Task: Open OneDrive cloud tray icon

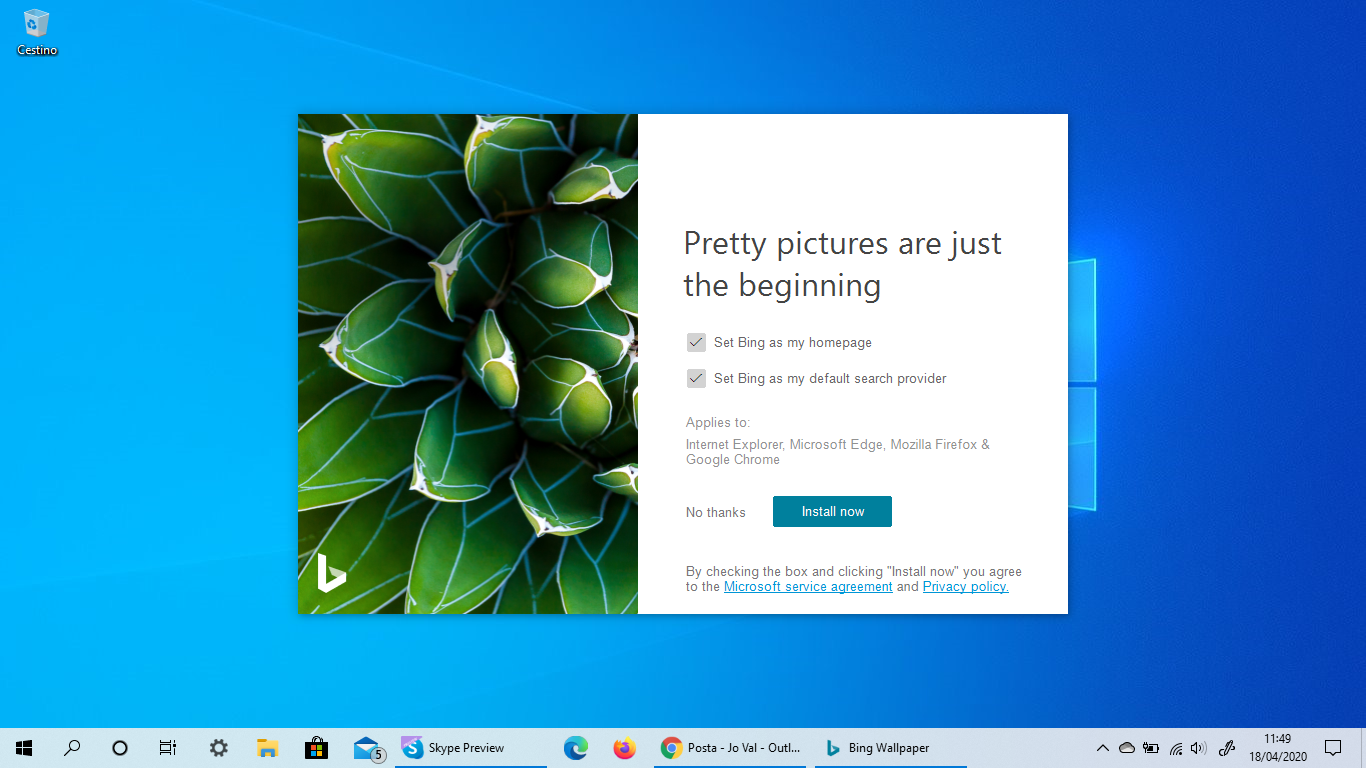Action: click(x=1127, y=748)
